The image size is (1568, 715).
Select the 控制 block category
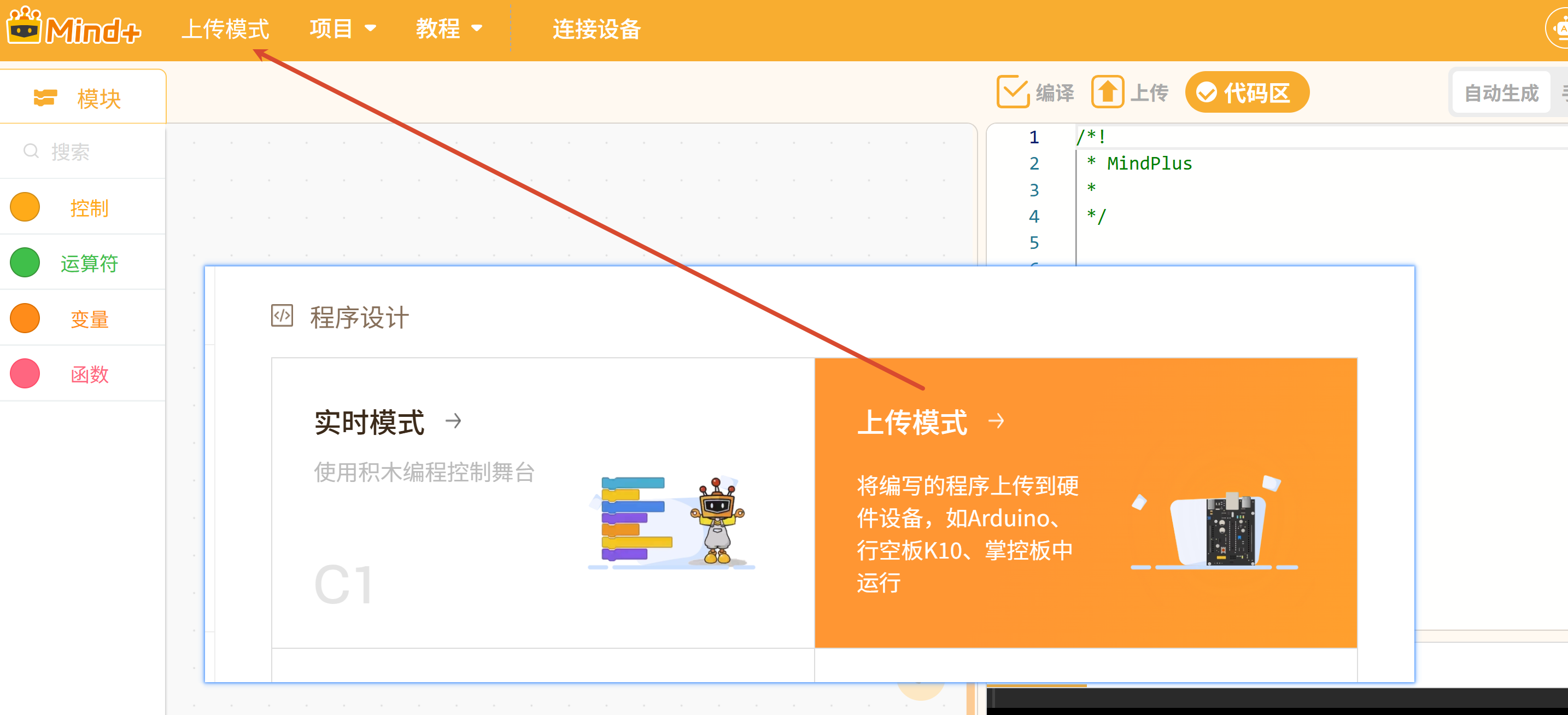[83, 208]
